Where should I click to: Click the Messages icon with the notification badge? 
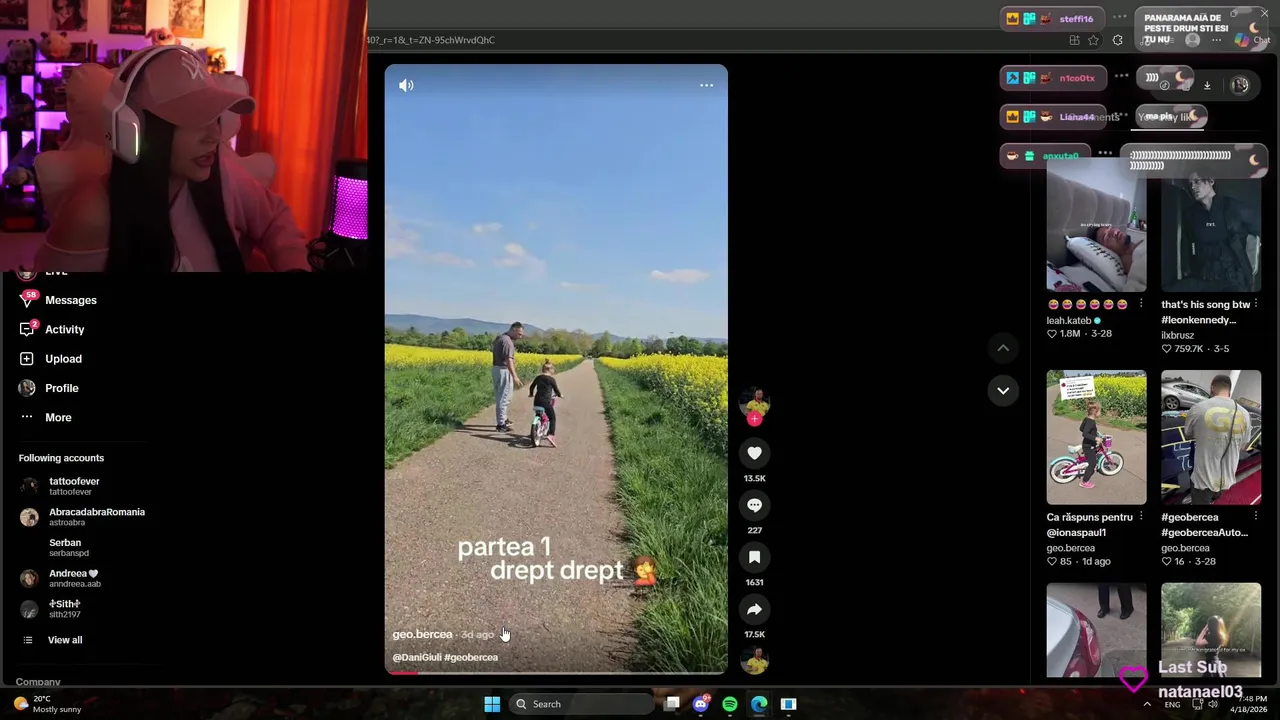pos(27,299)
